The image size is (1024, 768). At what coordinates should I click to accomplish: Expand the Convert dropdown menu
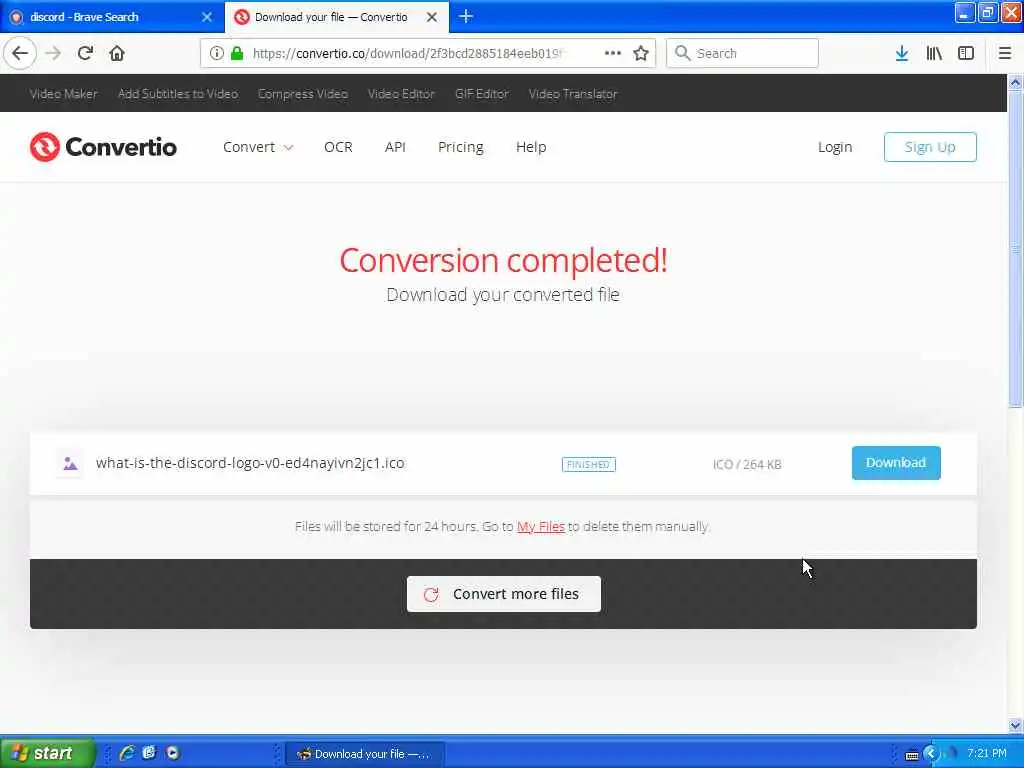[258, 147]
